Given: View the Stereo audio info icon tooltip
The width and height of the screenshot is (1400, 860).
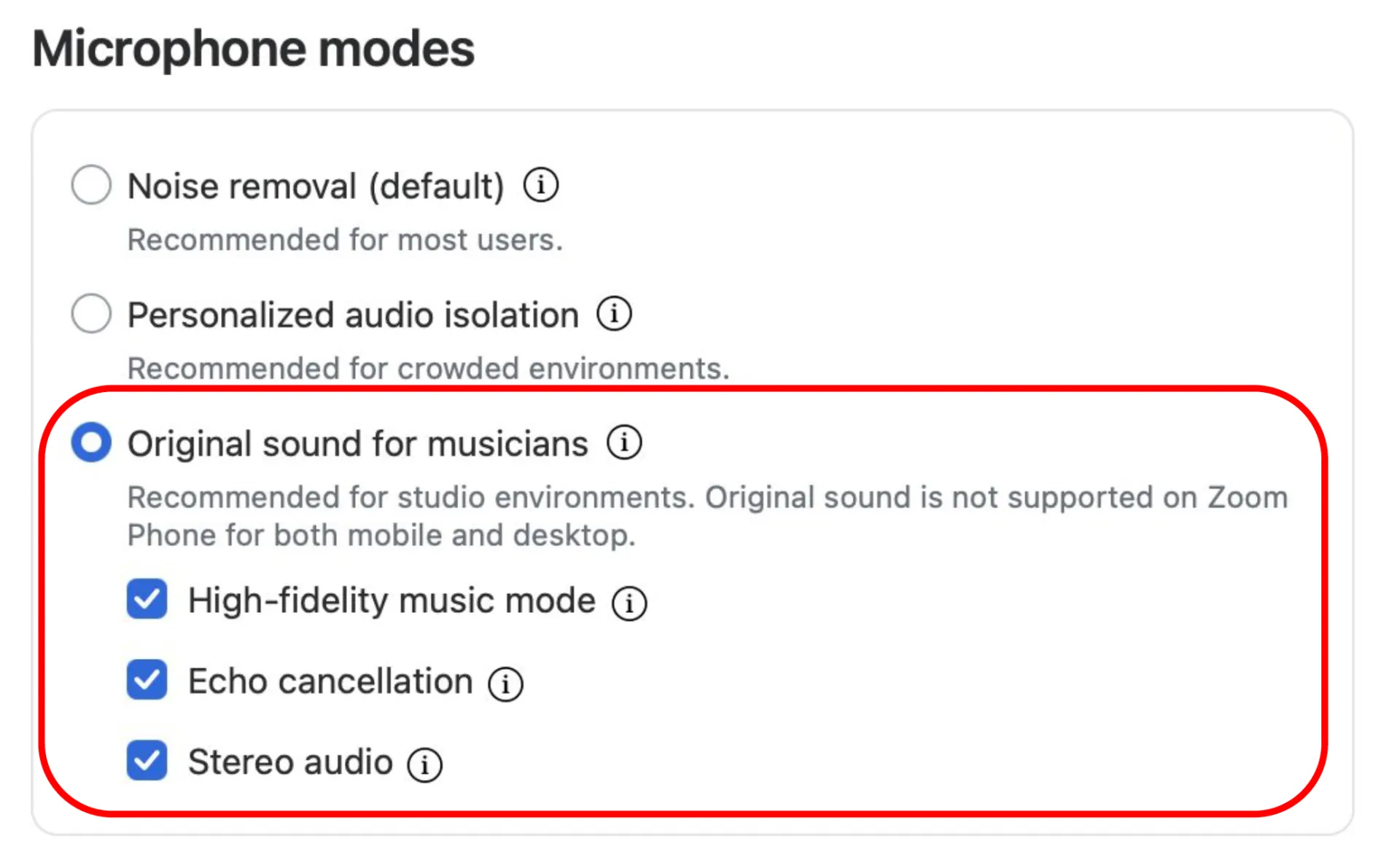Looking at the screenshot, I should pos(424,765).
